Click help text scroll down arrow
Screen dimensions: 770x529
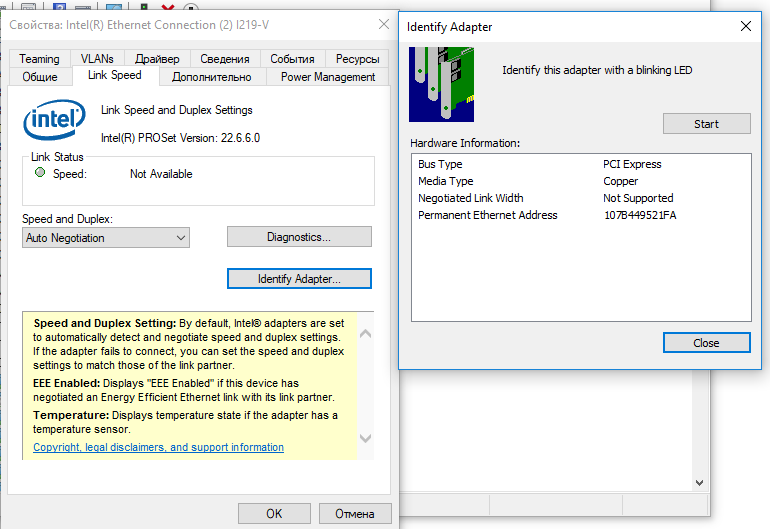(x=365, y=438)
